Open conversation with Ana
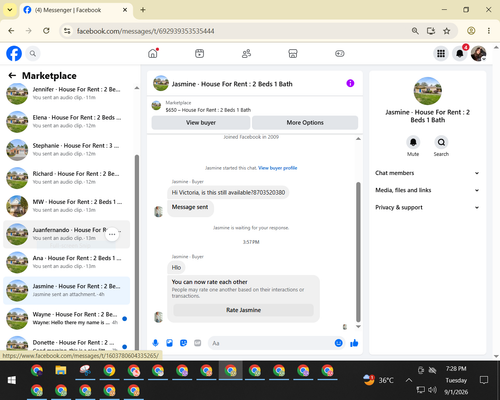 67,262
